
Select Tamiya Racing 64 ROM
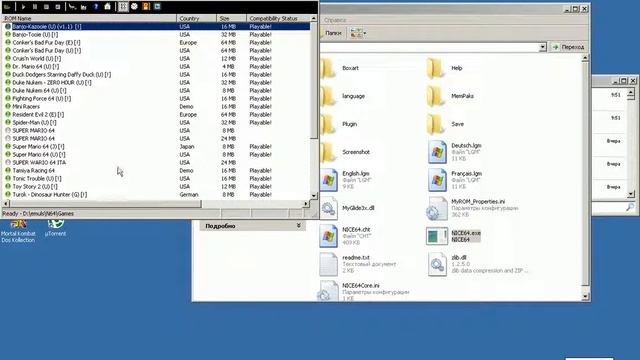157,171
